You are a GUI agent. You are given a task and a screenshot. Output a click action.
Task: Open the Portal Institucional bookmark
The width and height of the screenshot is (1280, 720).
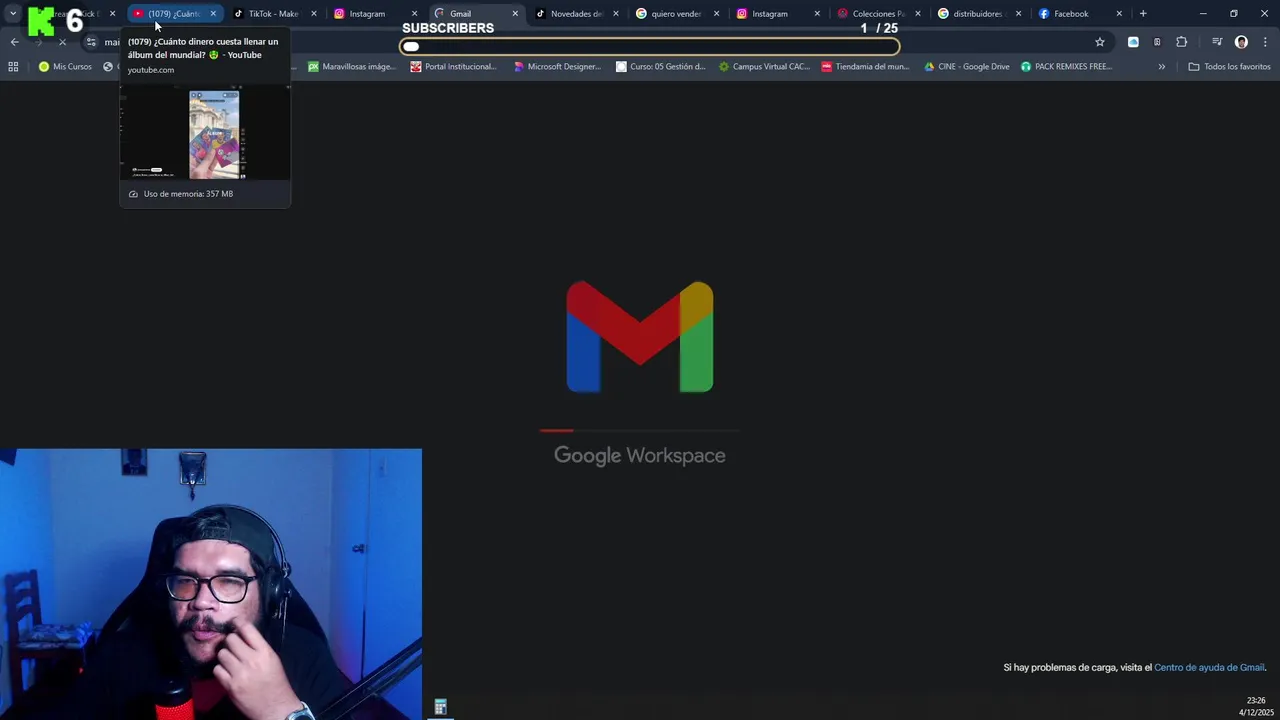453,67
